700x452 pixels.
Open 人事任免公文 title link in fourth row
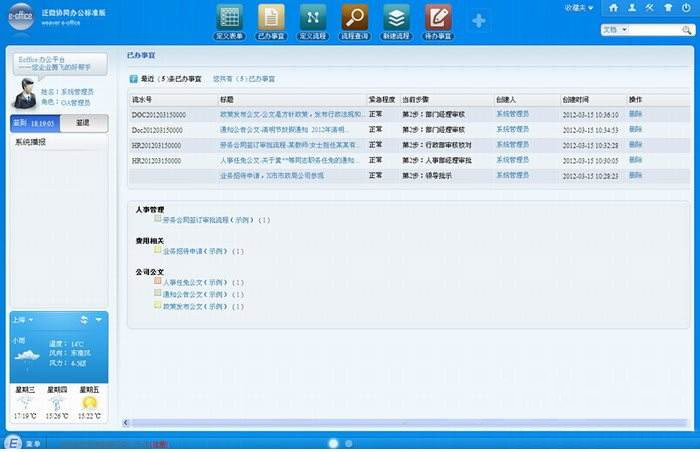[290, 160]
